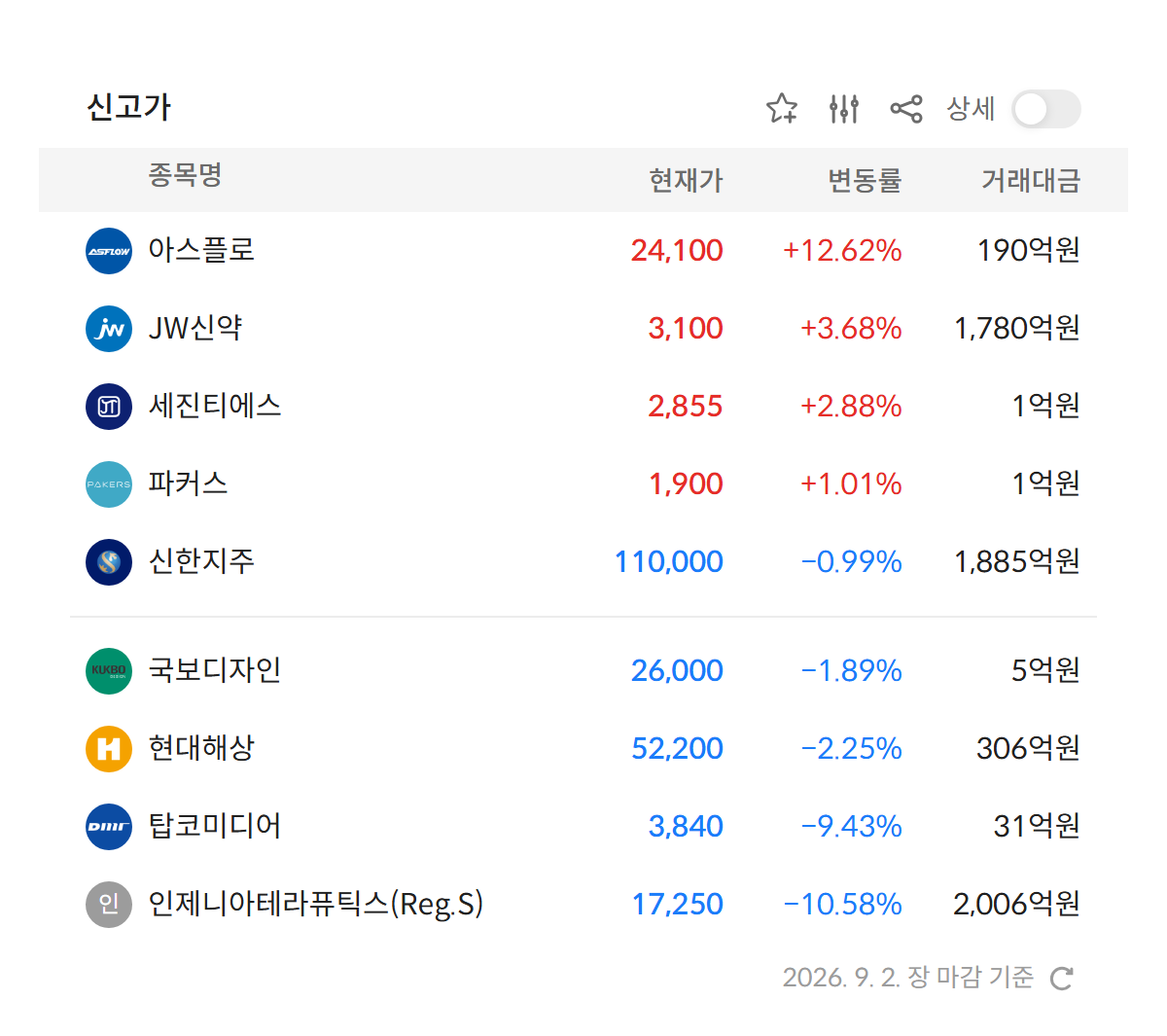Click the 2,006억원 trading value
The image size is (1167, 1036).
coord(1017,905)
